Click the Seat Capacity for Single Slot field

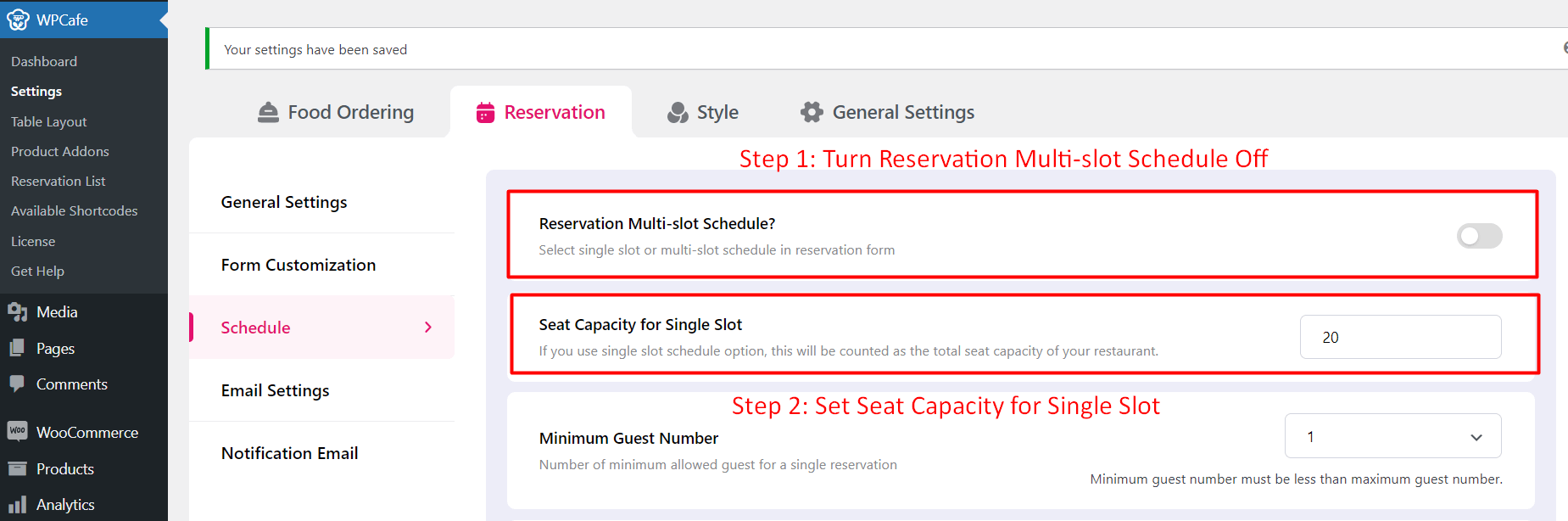click(1400, 338)
